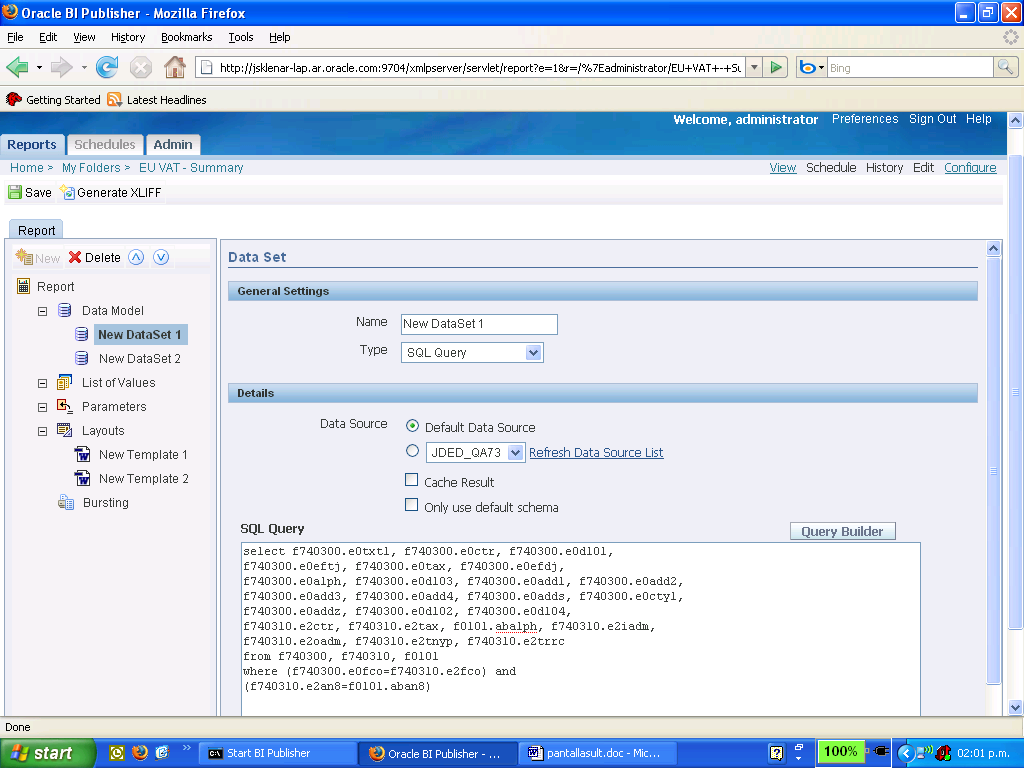
Task: Click the Data Set panel scrollbar thumb
Action: [x=993, y=470]
